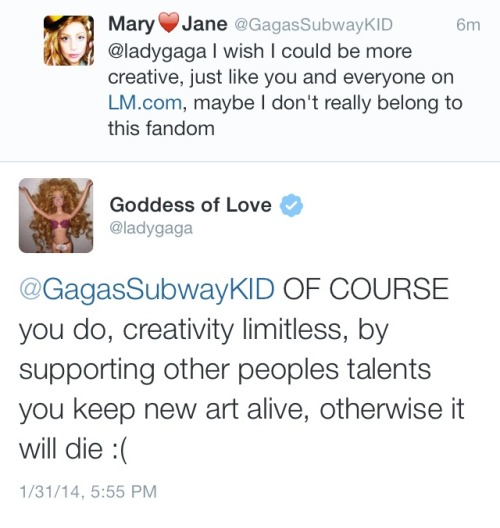Open the LM.com link
The image size is (500, 528).
click(145, 103)
